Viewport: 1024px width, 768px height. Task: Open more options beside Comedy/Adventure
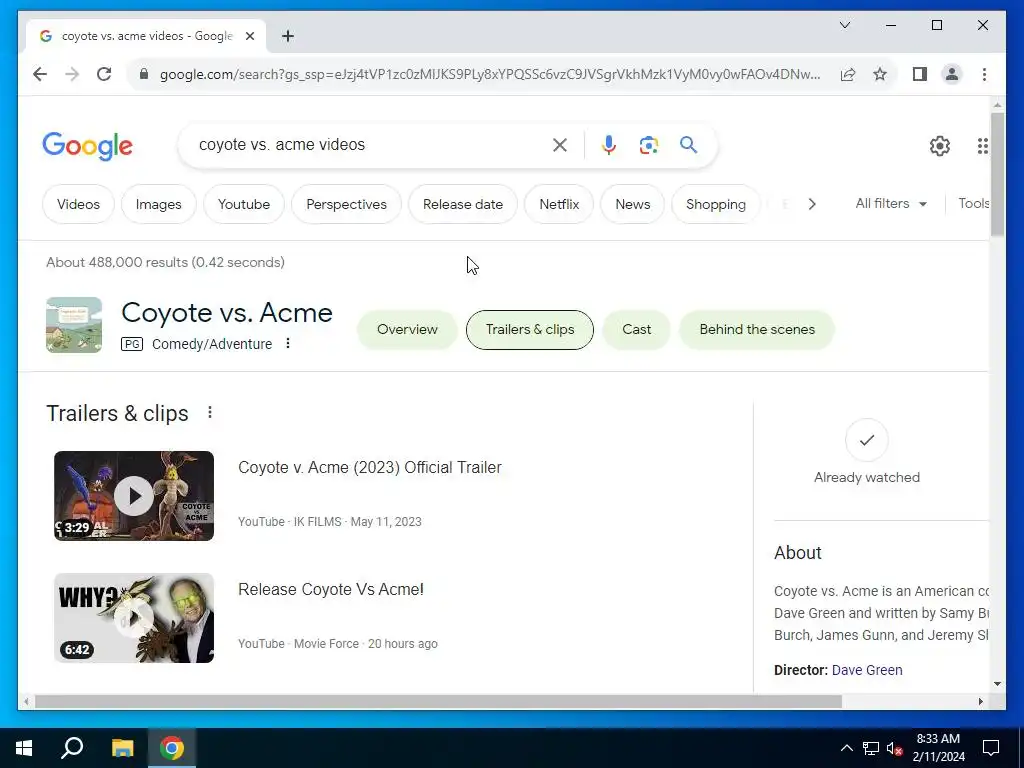[x=288, y=344]
